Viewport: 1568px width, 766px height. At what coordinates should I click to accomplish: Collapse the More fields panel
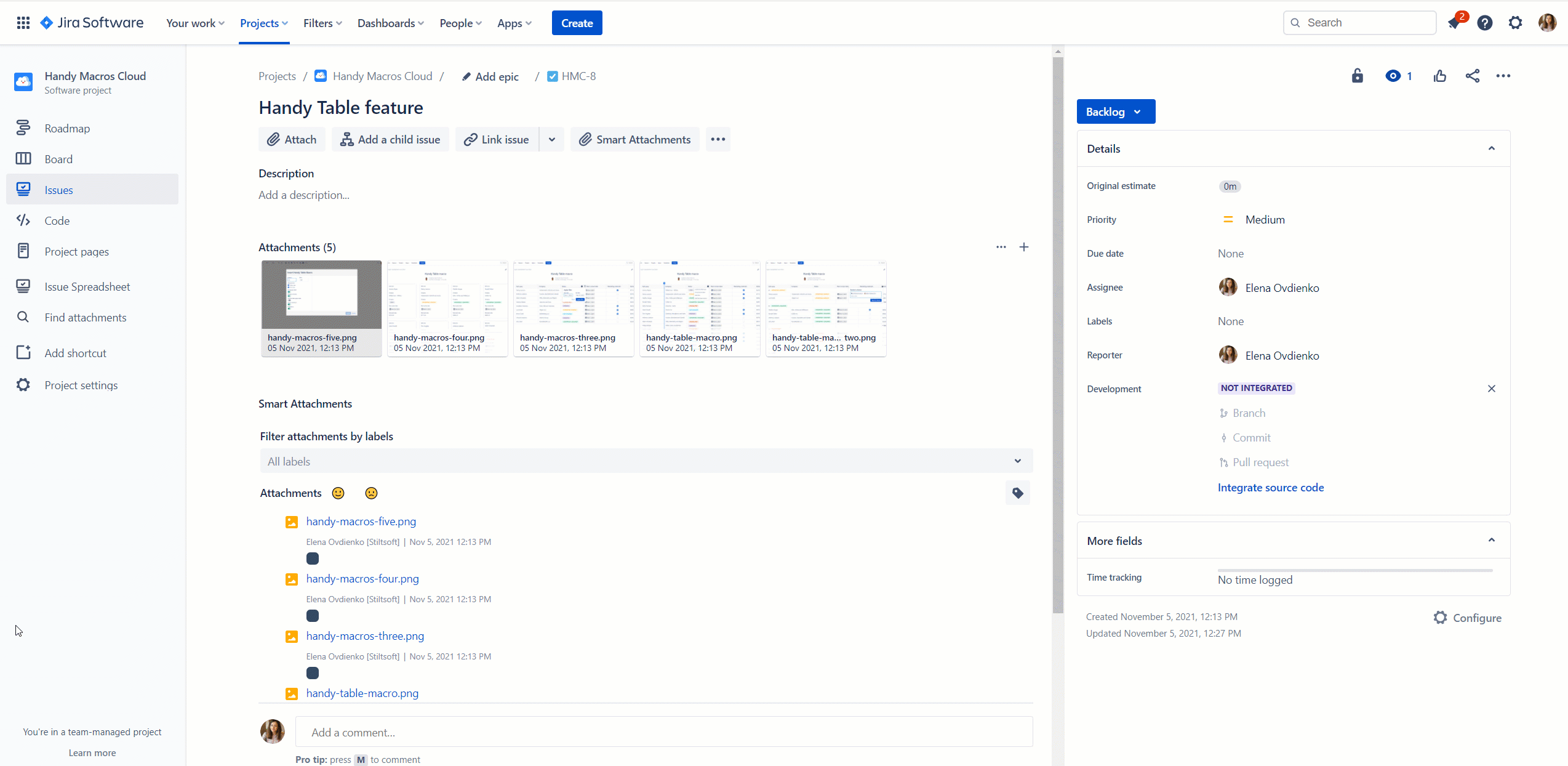(1492, 540)
